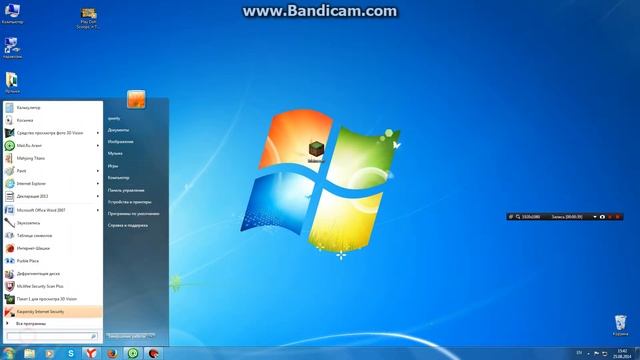Open Yandex browser from taskbar
640x360 pixels.
coord(91,353)
